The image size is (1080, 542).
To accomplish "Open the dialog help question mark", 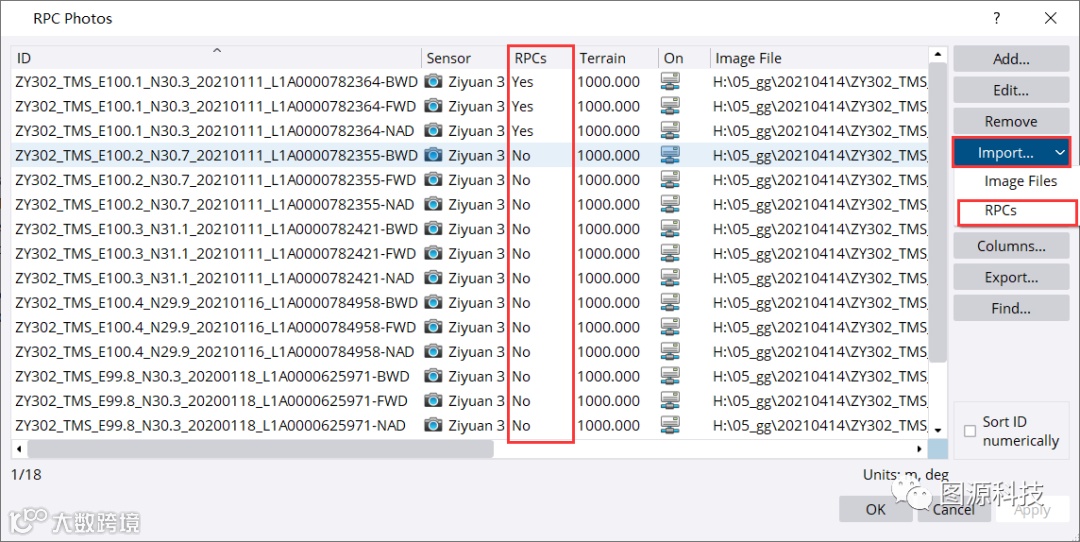I will click(x=997, y=19).
